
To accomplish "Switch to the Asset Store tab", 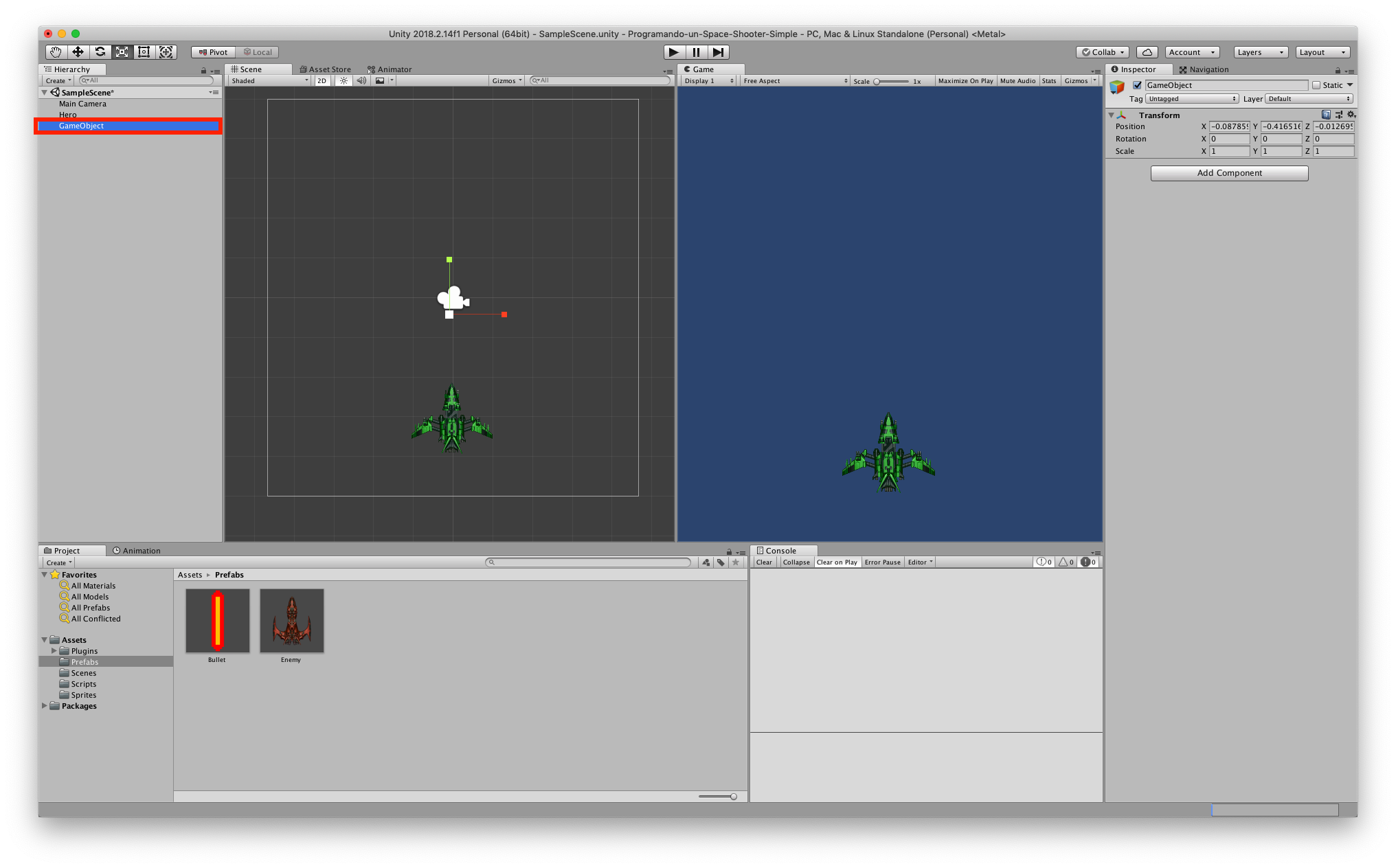I will tap(326, 69).
